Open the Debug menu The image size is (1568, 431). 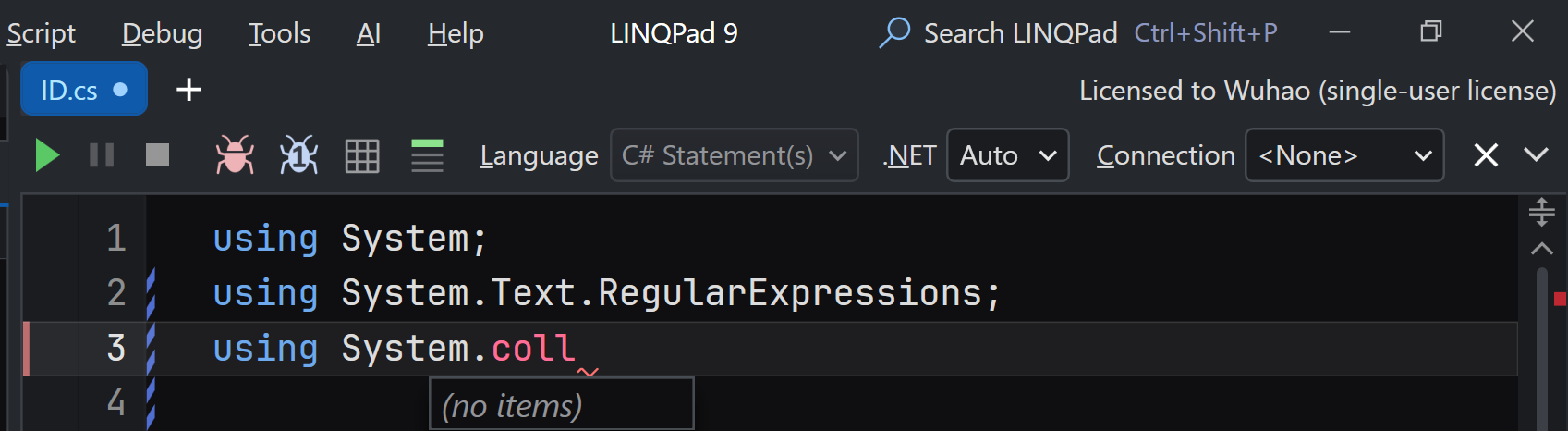tap(162, 33)
